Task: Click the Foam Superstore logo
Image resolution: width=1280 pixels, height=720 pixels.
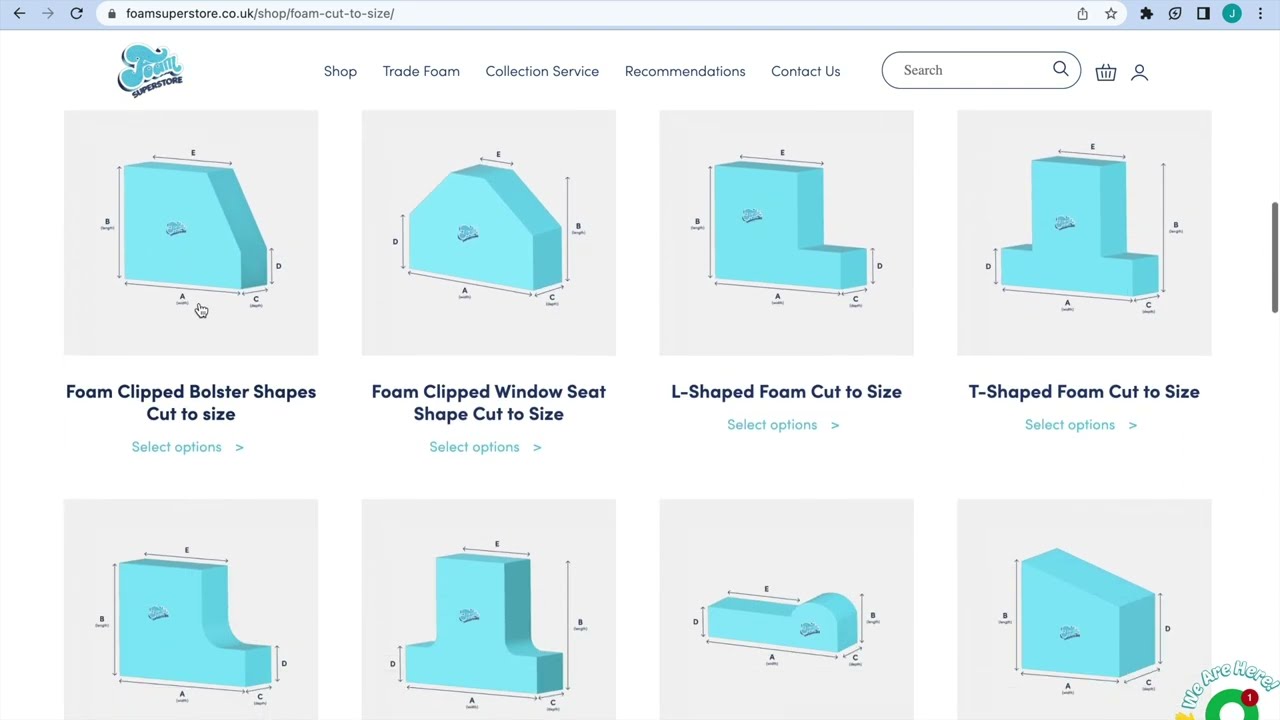Action: [150, 71]
